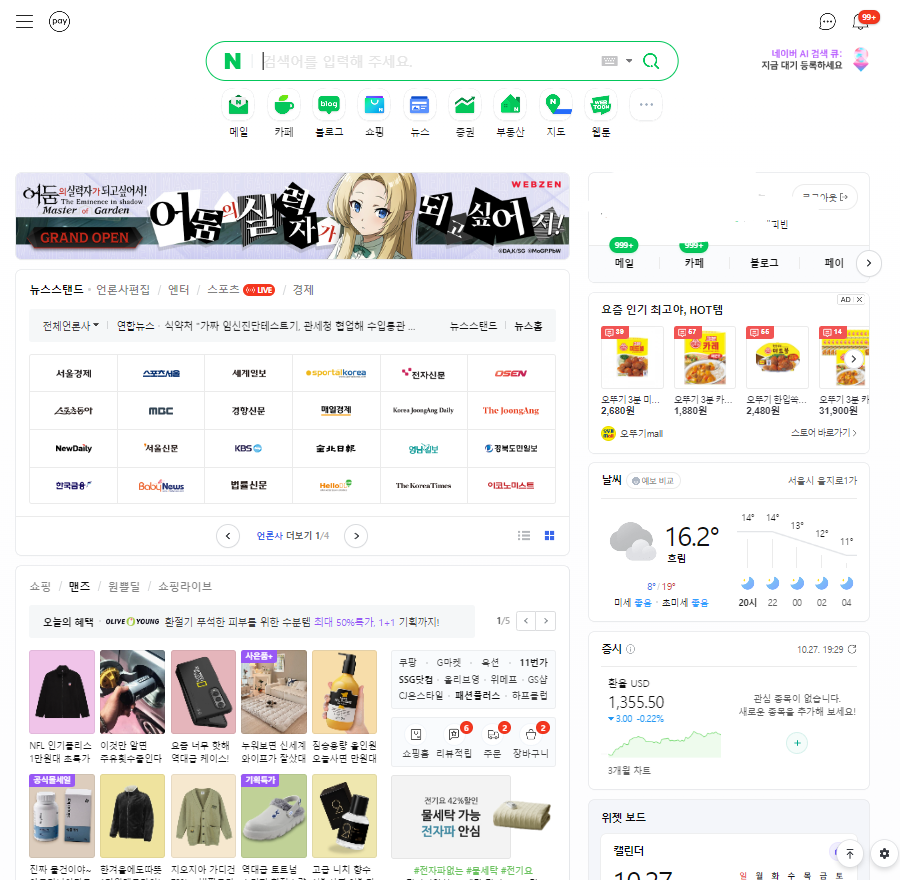Select the 쇼핑라이브 tab
This screenshot has height=880, width=900.
pyautogui.click(x=185, y=586)
